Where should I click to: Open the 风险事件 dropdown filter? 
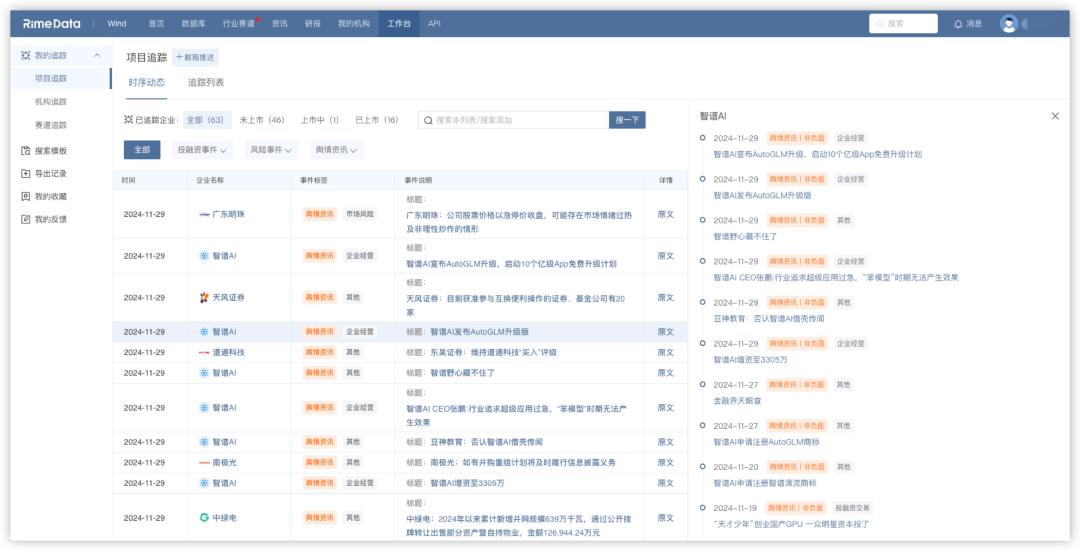click(271, 149)
